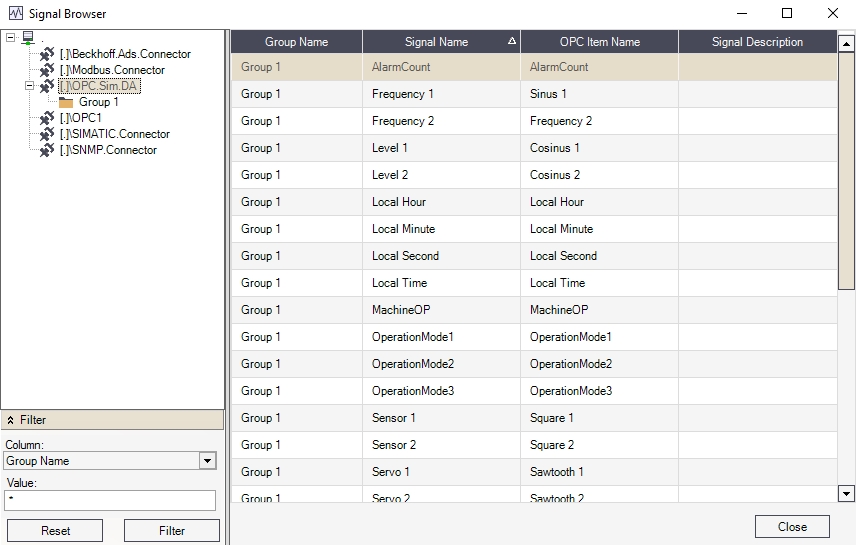Click the vertical scrollbar down arrow
Image resolution: width=856 pixels, height=545 pixels.
click(x=846, y=493)
